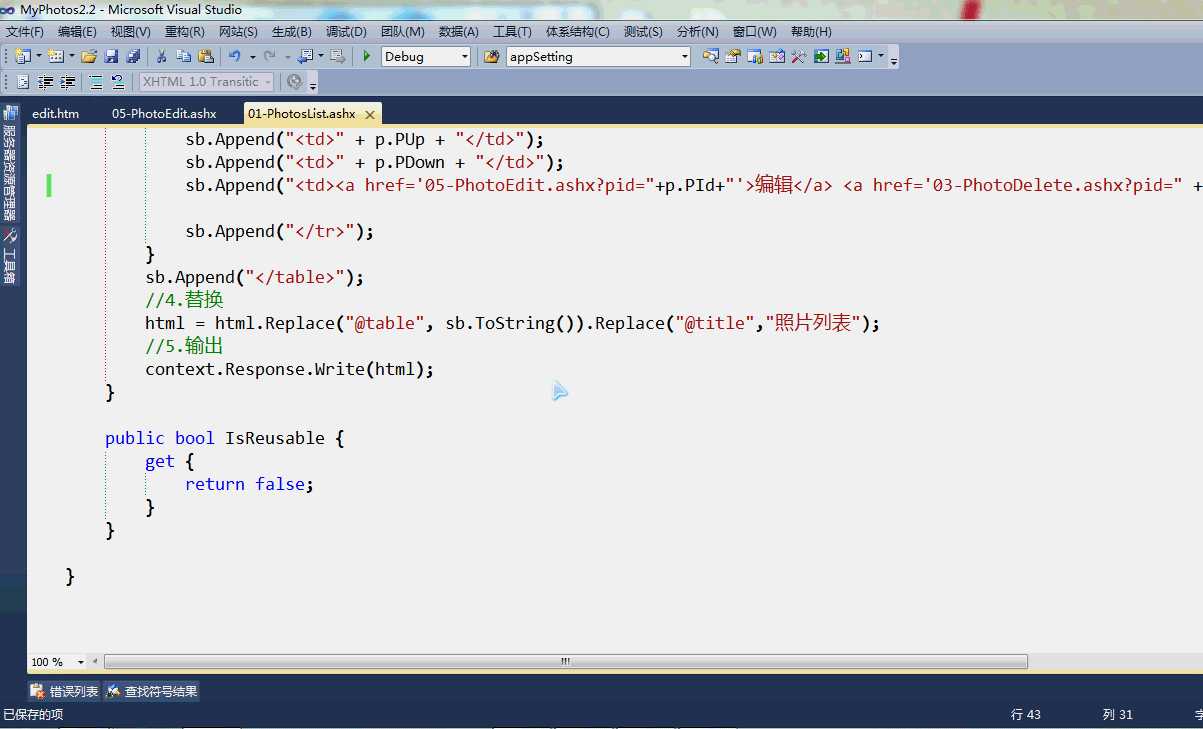Click the Copy icon in toolbar

coord(183,56)
